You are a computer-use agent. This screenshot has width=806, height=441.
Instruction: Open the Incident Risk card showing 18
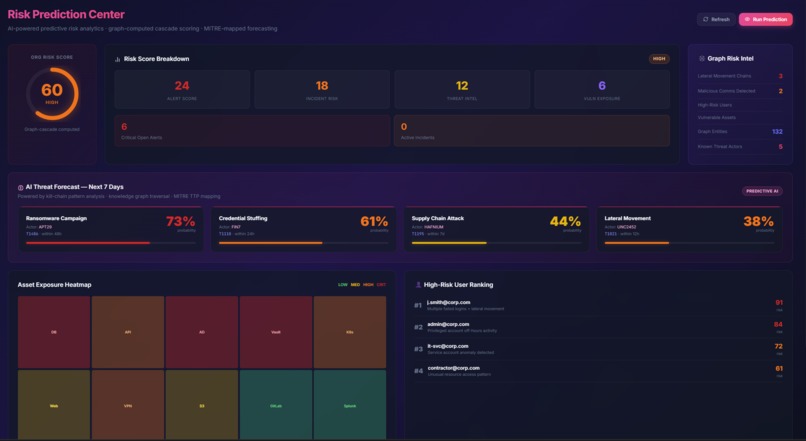pyautogui.click(x=322, y=89)
